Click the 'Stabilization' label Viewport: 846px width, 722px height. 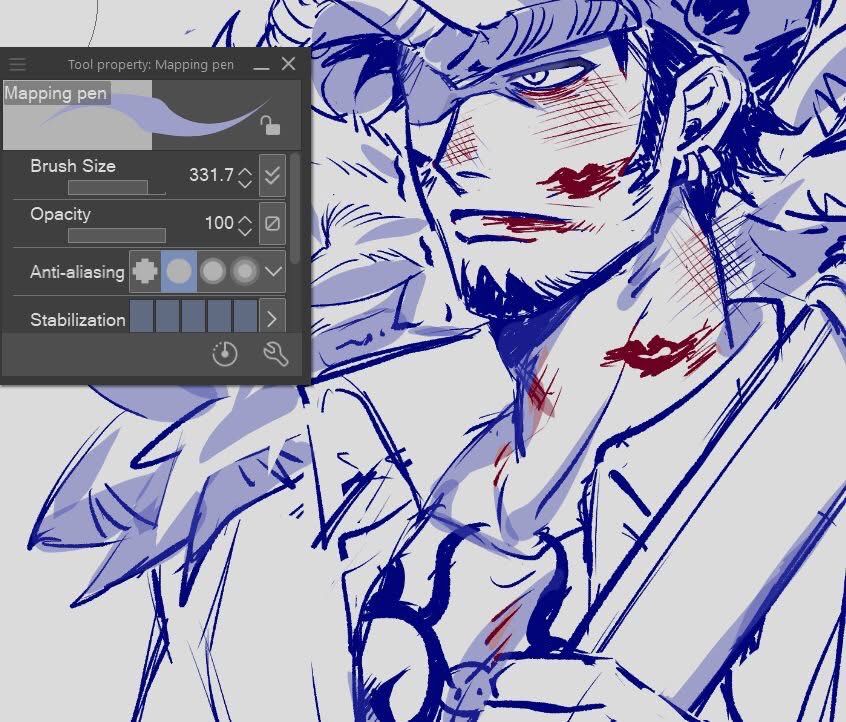click(78, 320)
